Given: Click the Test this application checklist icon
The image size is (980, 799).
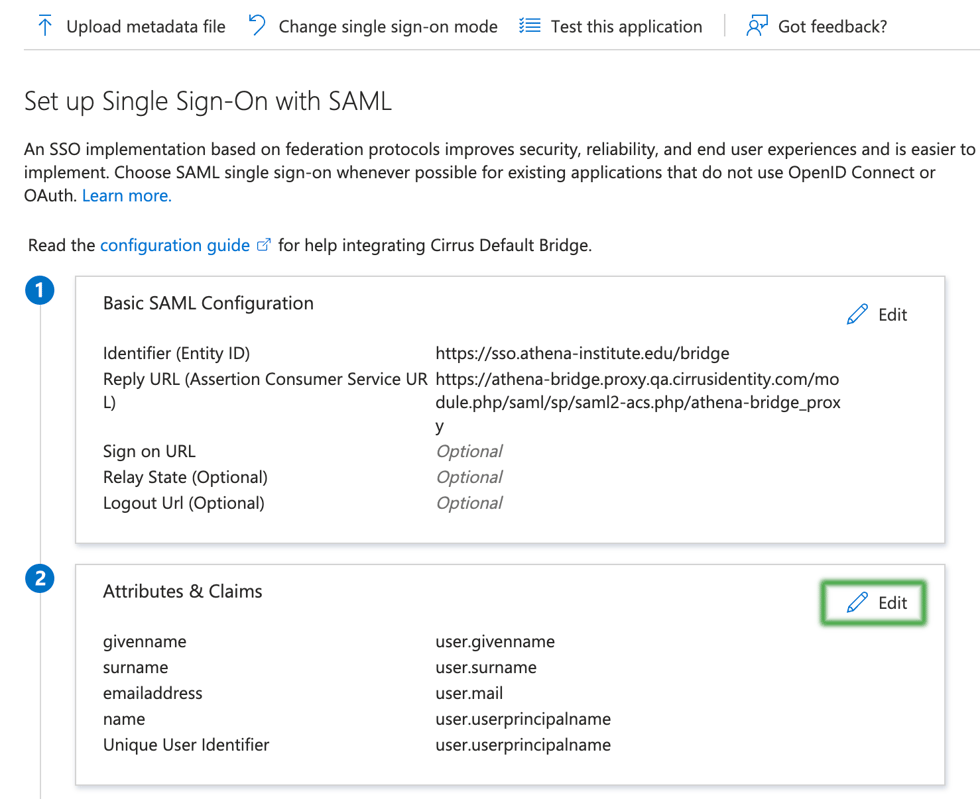Looking at the screenshot, I should click(530, 26).
